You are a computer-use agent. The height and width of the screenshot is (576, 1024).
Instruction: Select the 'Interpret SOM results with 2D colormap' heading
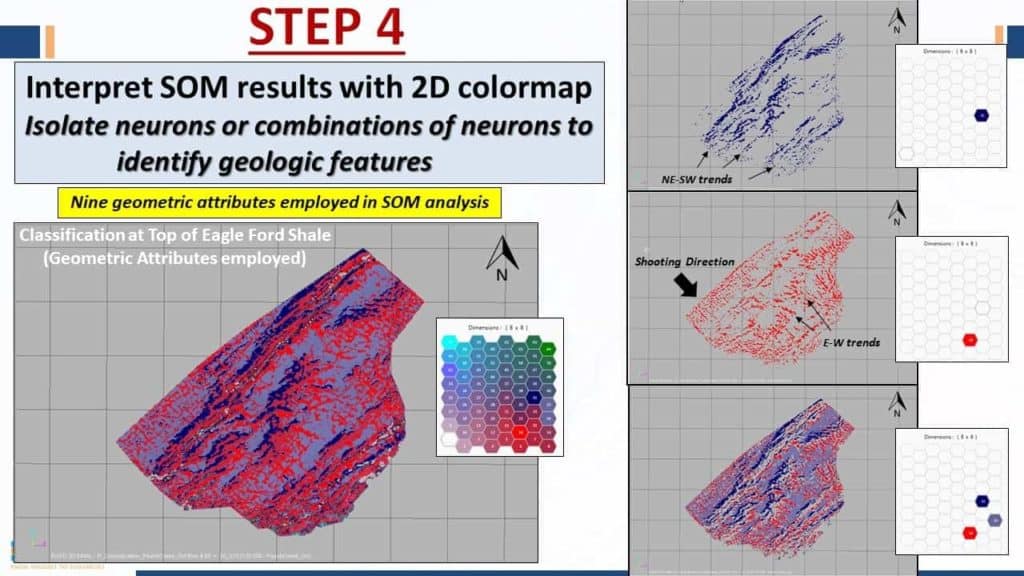click(x=309, y=87)
